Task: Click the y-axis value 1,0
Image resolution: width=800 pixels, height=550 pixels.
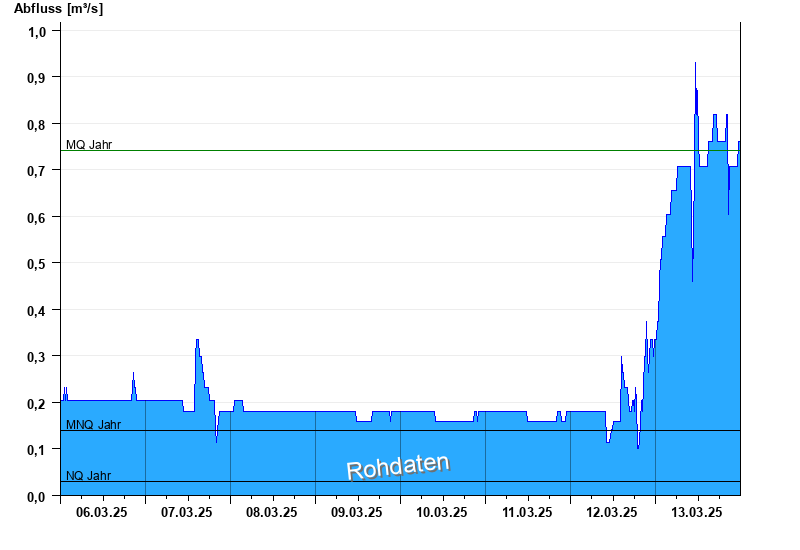Action: [x=37, y=32]
